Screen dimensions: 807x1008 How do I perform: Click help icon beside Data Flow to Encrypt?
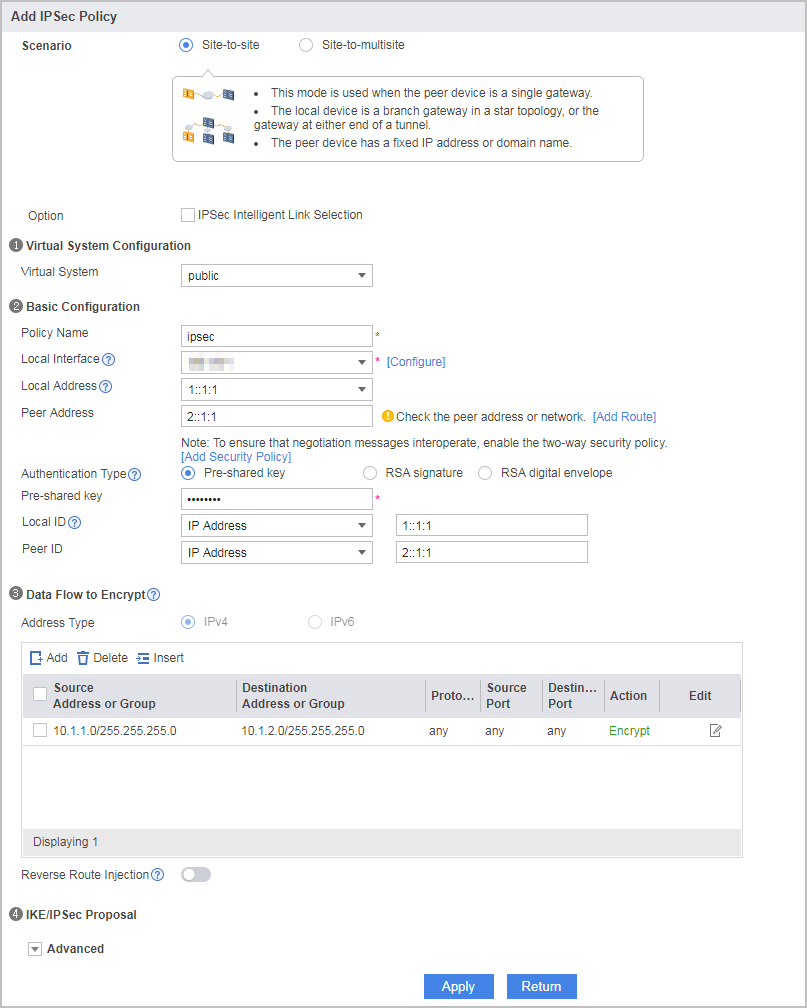pos(154,595)
